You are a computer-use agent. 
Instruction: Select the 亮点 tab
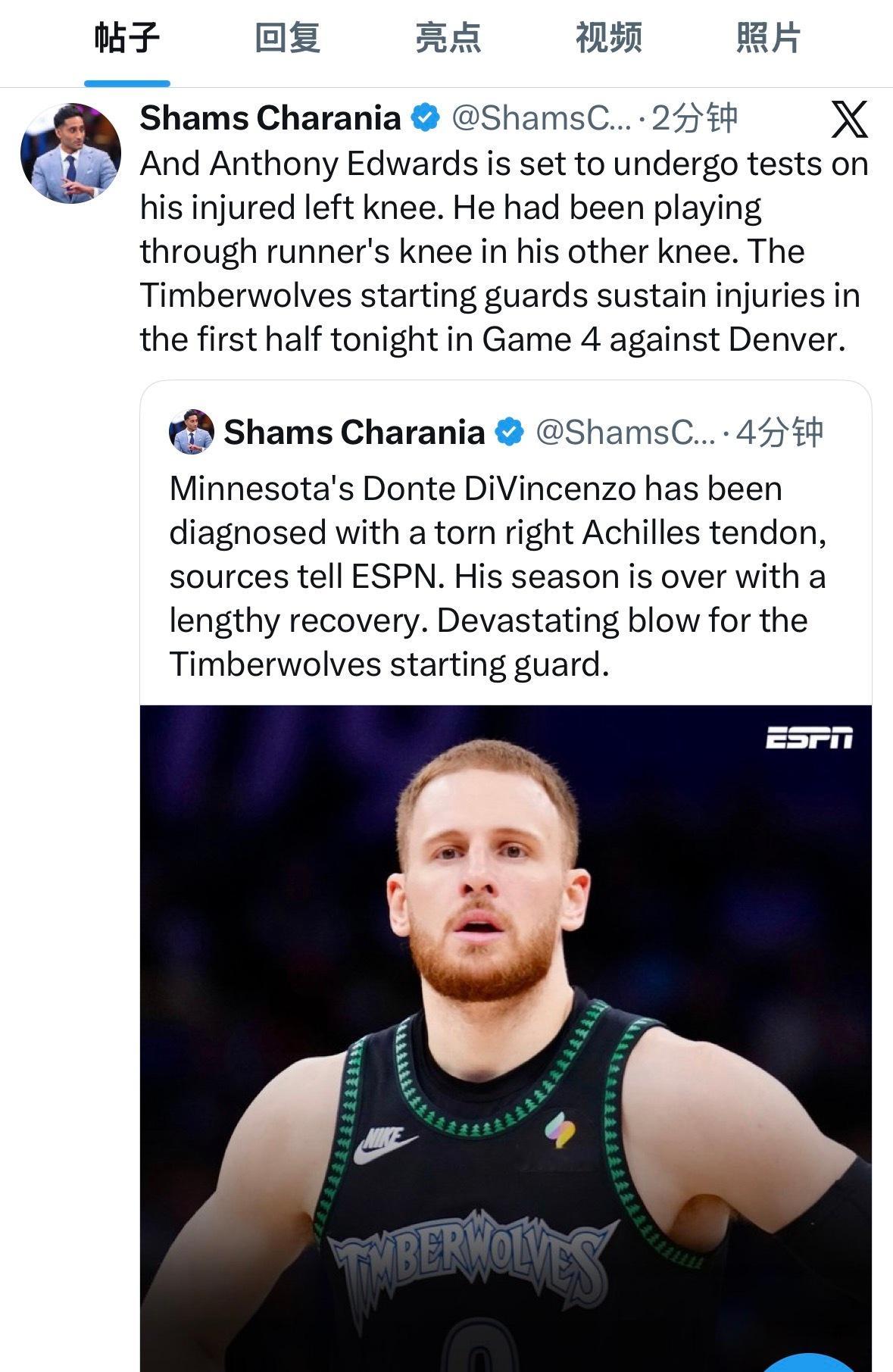(448, 38)
